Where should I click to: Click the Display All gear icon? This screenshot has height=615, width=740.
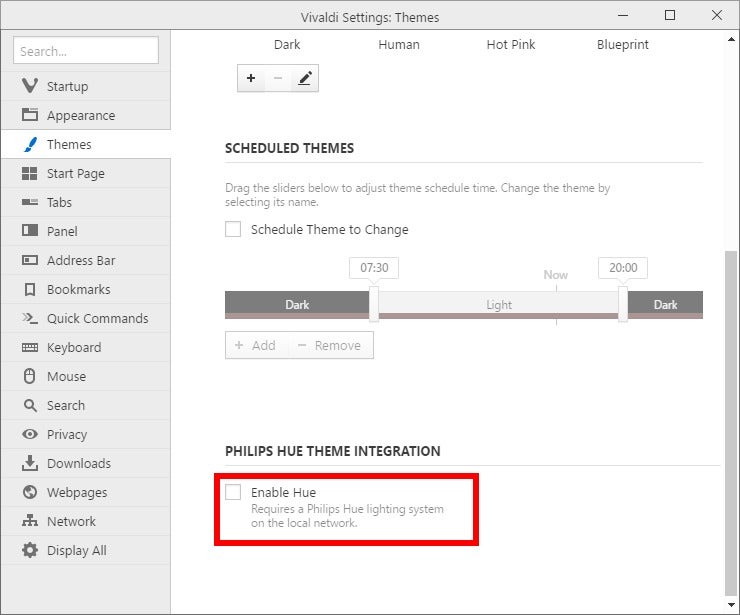30,550
